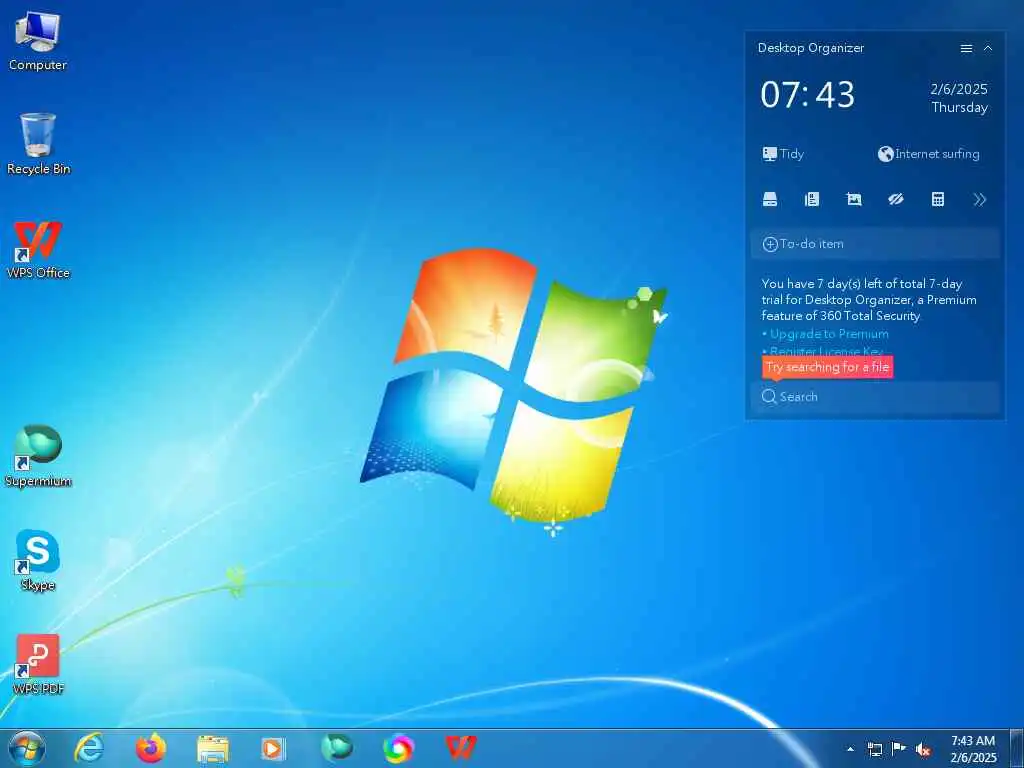Launch Firefox from the taskbar
The width and height of the screenshot is (1024, 768).
pyautogui.click(x=151, y=748)
